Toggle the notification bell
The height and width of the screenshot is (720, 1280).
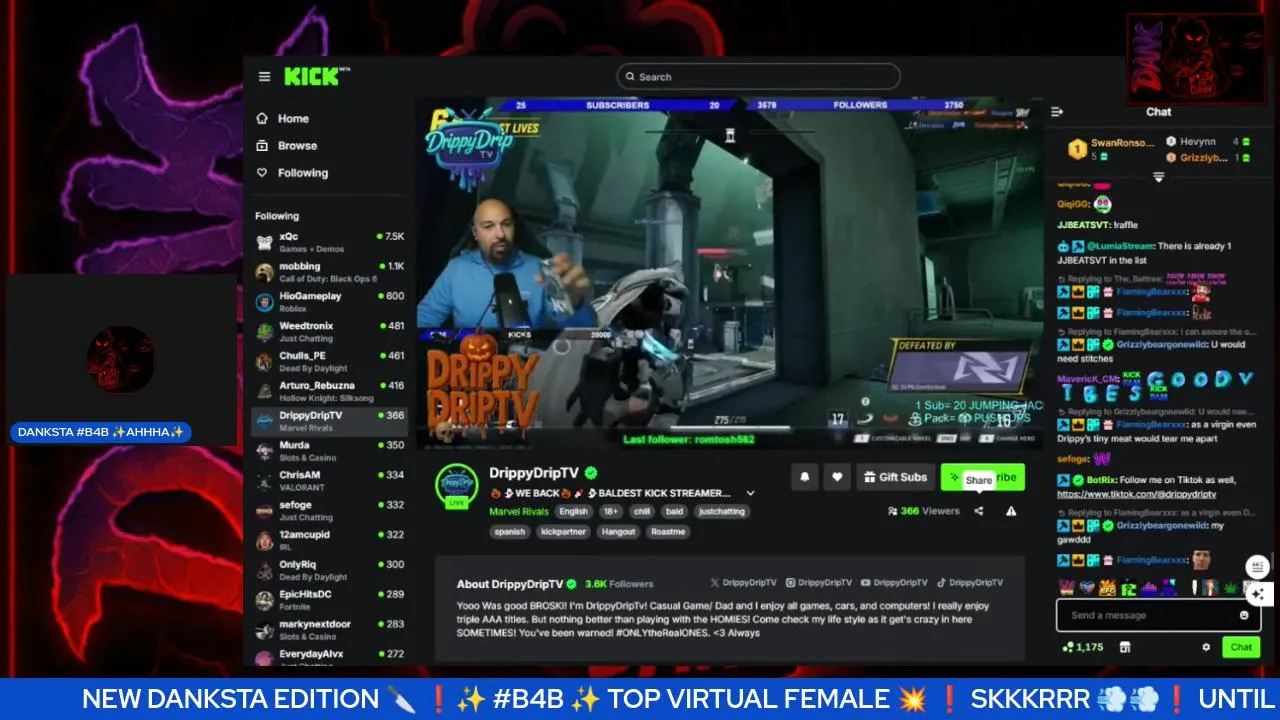pos(805,477)
